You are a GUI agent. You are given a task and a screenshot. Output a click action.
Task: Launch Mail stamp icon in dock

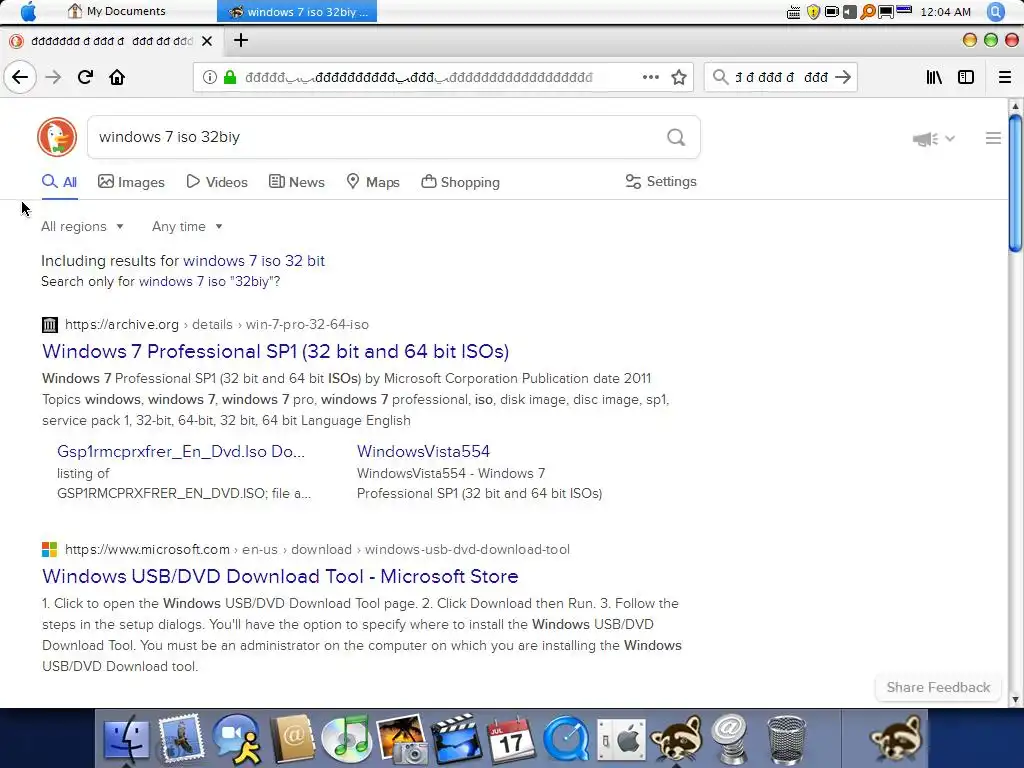[x=181, y=739]
